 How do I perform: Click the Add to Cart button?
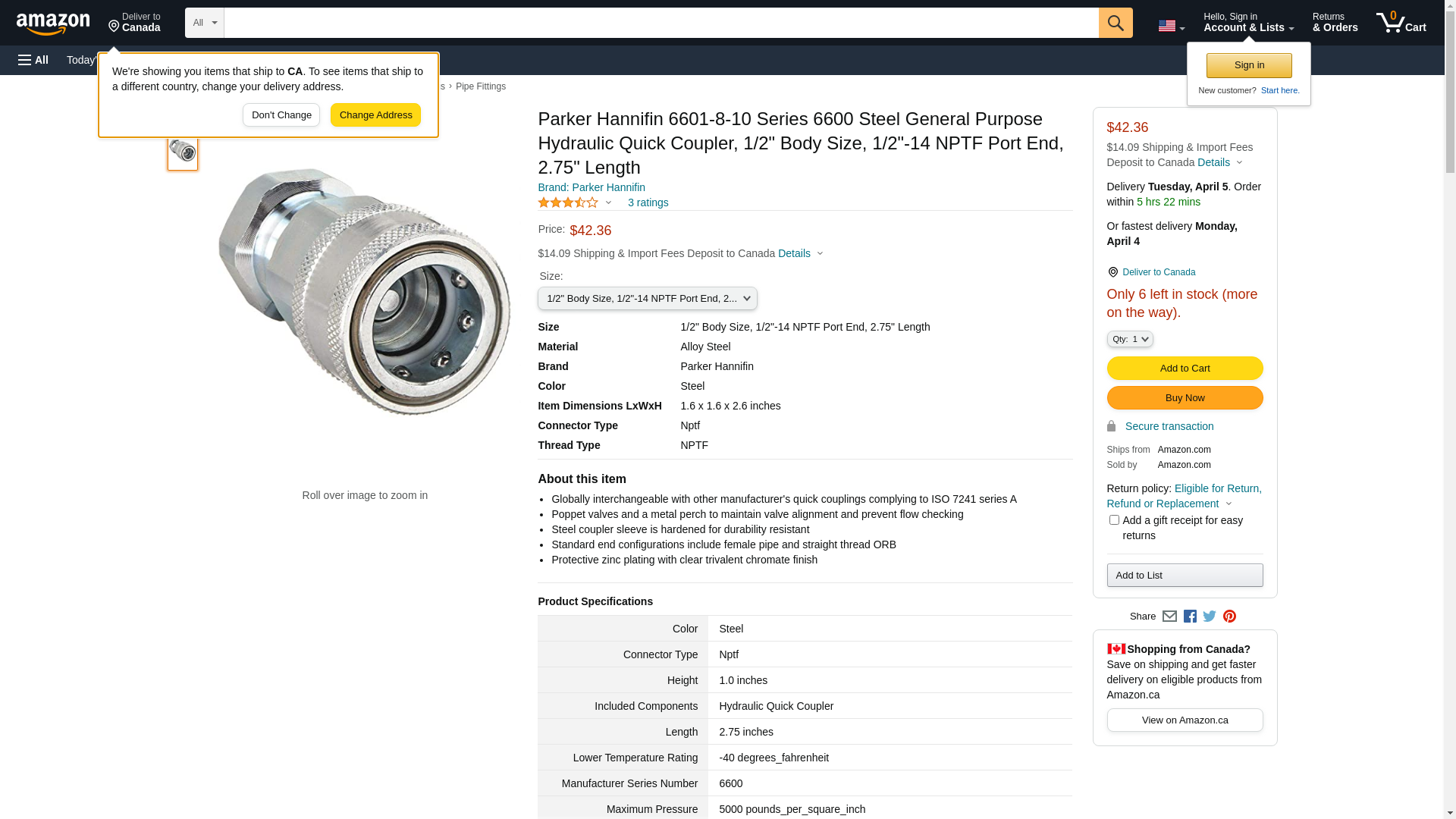[x=1185, y=369]
